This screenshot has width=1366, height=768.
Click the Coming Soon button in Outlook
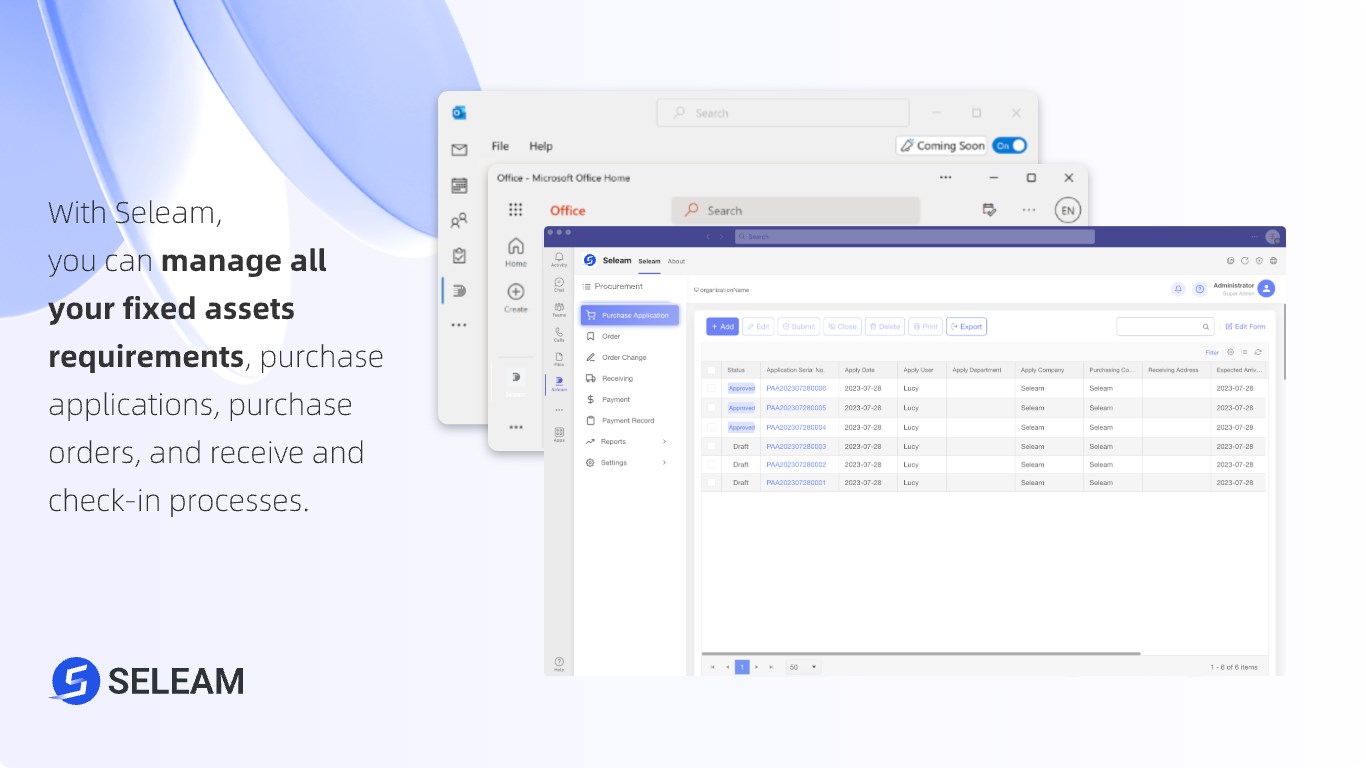pyautogui.click(x=941, y=146)
